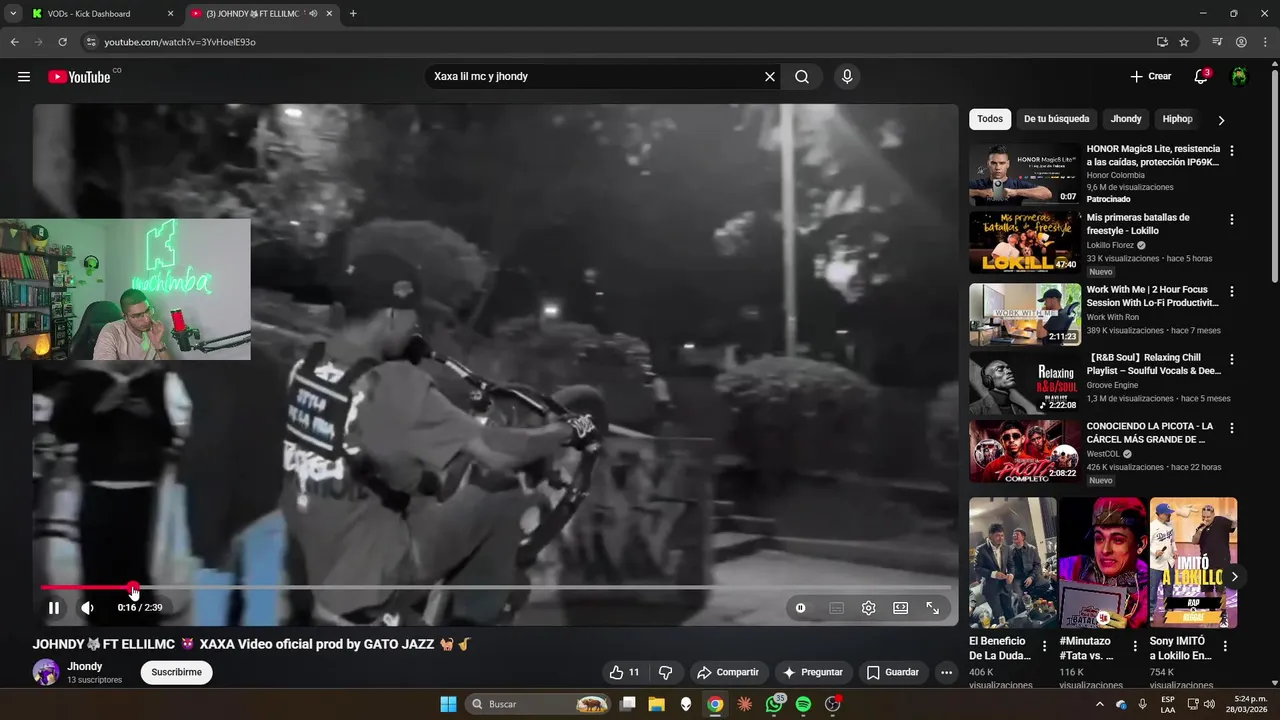Open the Jhondy channel avatar
Screen dimensions: 1280x720
pyautogui.click(x=46, y=672)
